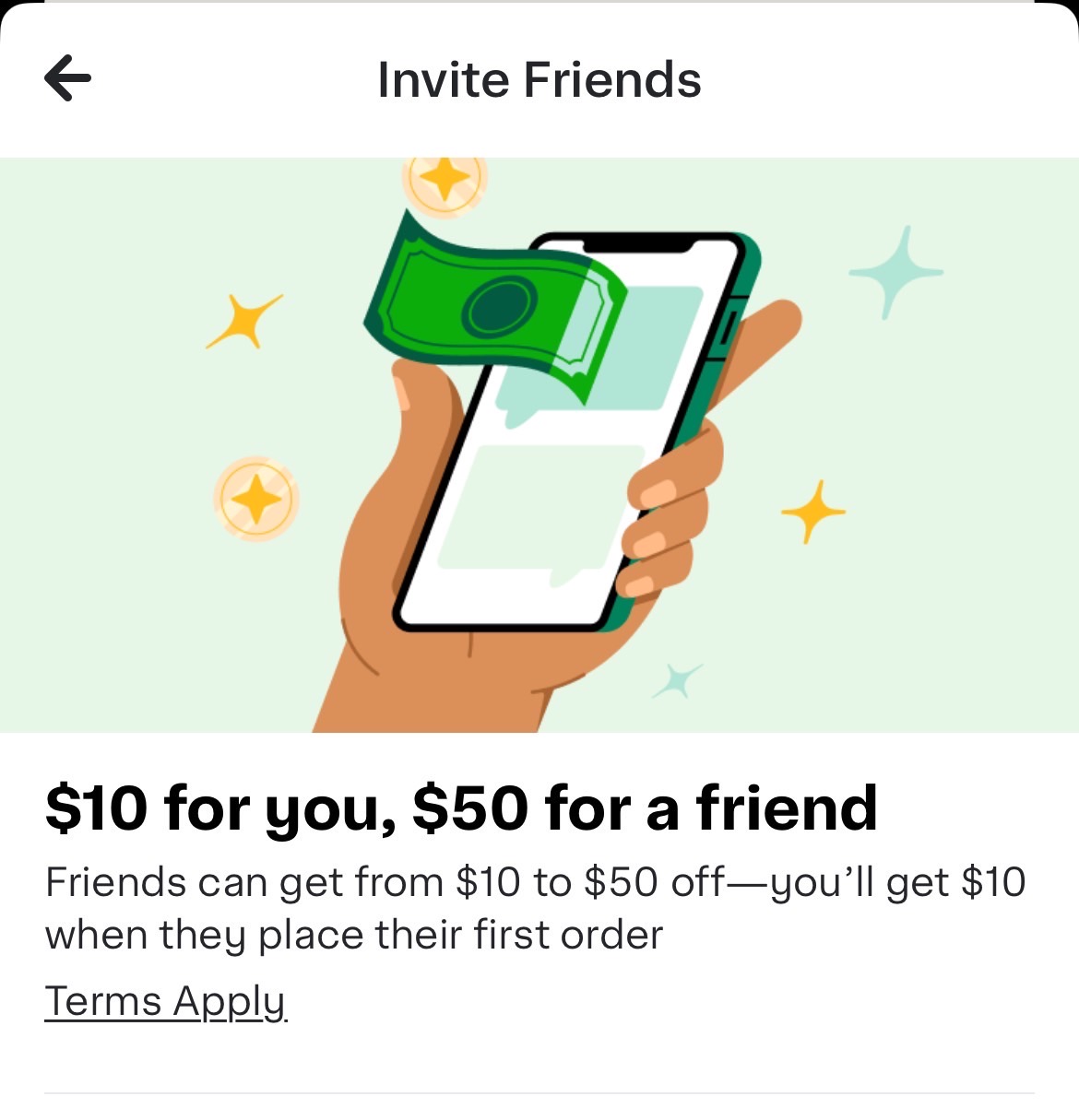Tap the back arrow icon
The image size is (1079, 1120).
click(67, 77)
